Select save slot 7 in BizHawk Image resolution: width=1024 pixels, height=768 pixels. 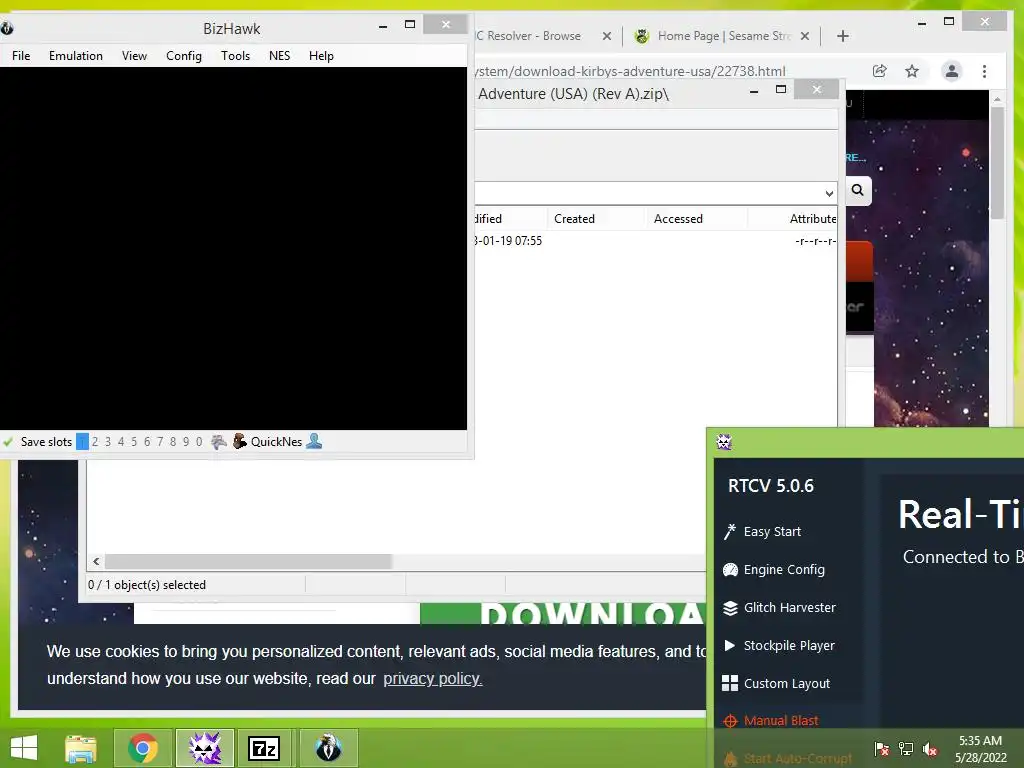pos(160,442)
